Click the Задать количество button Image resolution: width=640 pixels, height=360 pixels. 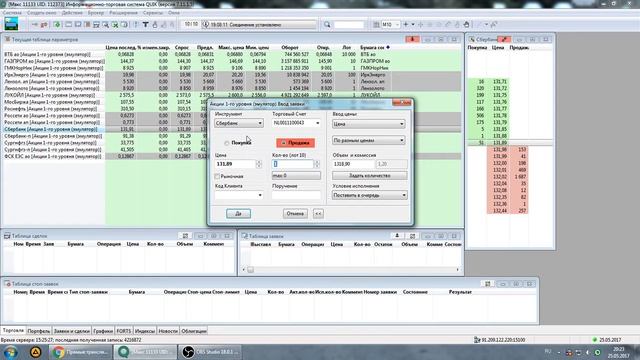coord(369,176)
